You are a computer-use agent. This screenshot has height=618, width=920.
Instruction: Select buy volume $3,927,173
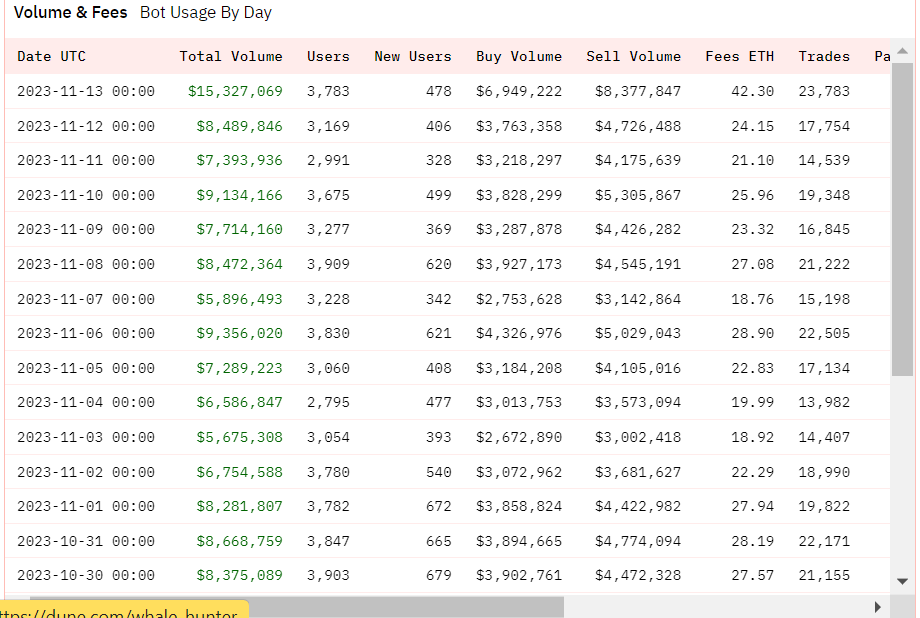[519, 264]
